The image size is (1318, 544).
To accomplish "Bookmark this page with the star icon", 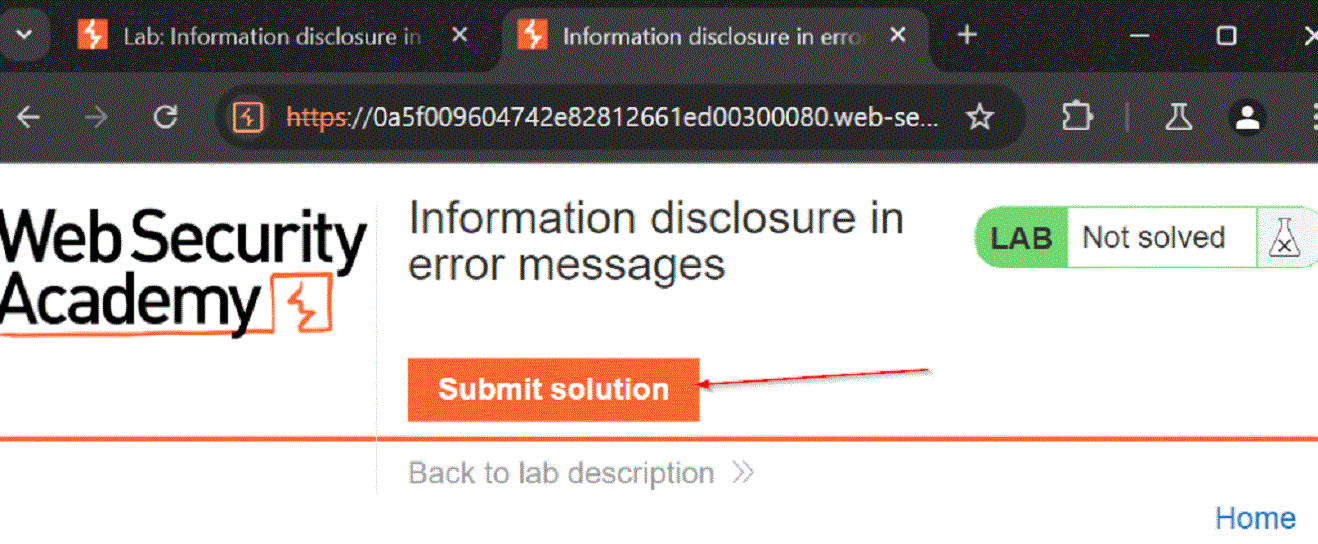I will 979,118.
